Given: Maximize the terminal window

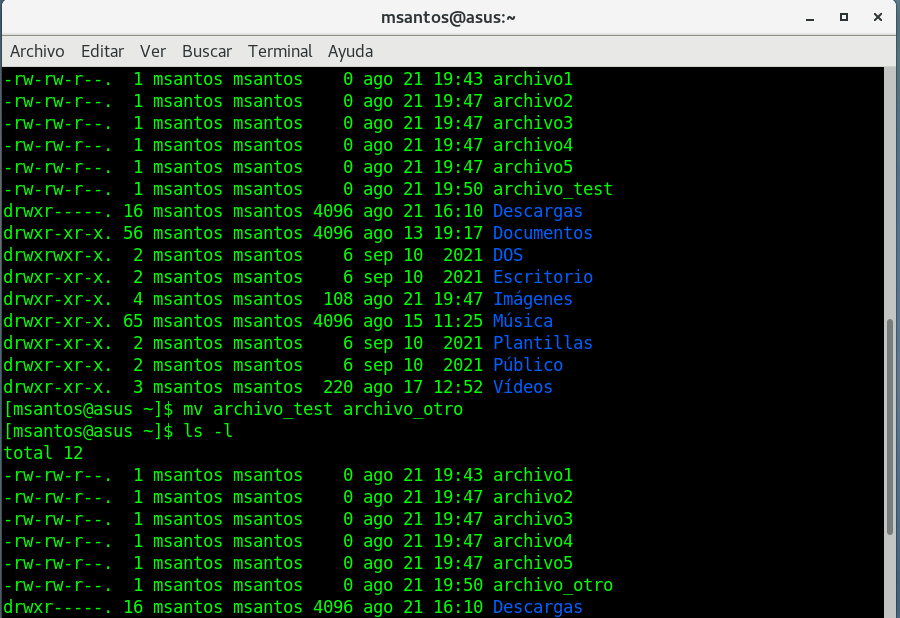Looking at the screenshot, I should tap(844, 17).
